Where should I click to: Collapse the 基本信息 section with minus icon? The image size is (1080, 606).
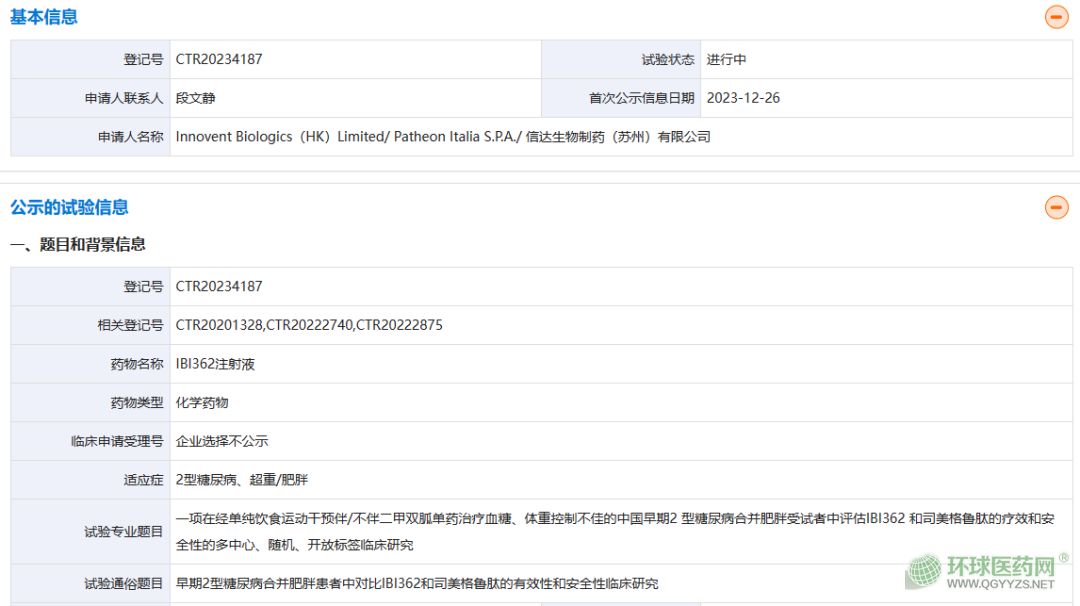pyautogui.click(x=1056, y=17)
